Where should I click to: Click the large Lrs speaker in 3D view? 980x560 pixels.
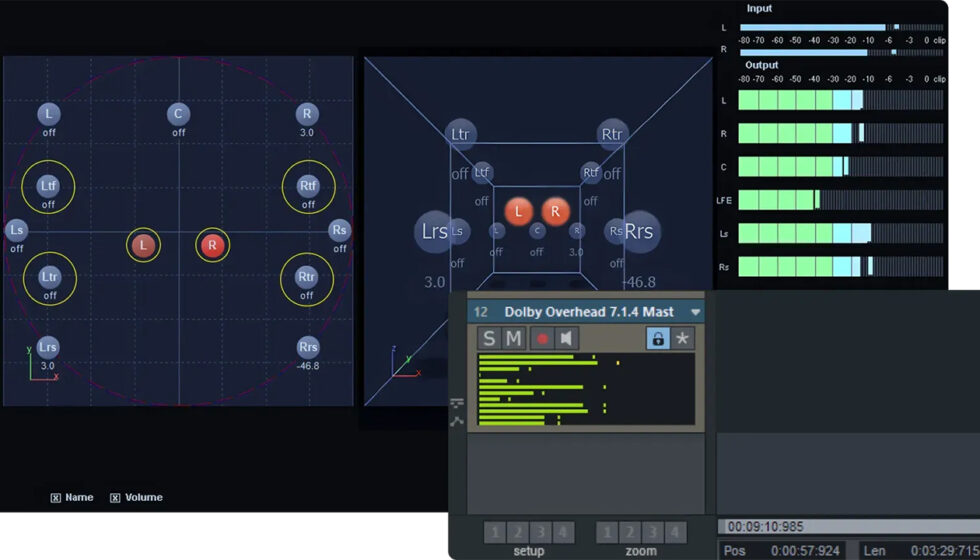[x=433, y=232]
